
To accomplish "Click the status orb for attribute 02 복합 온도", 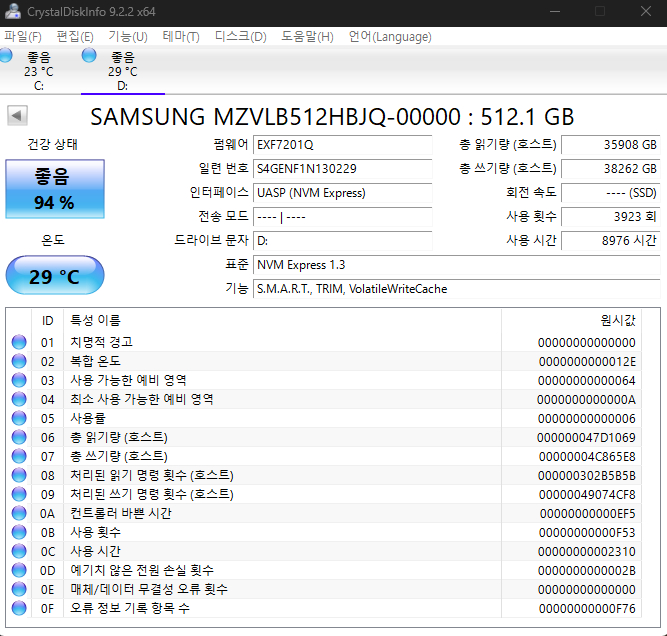I will click(x=19, y=361).
